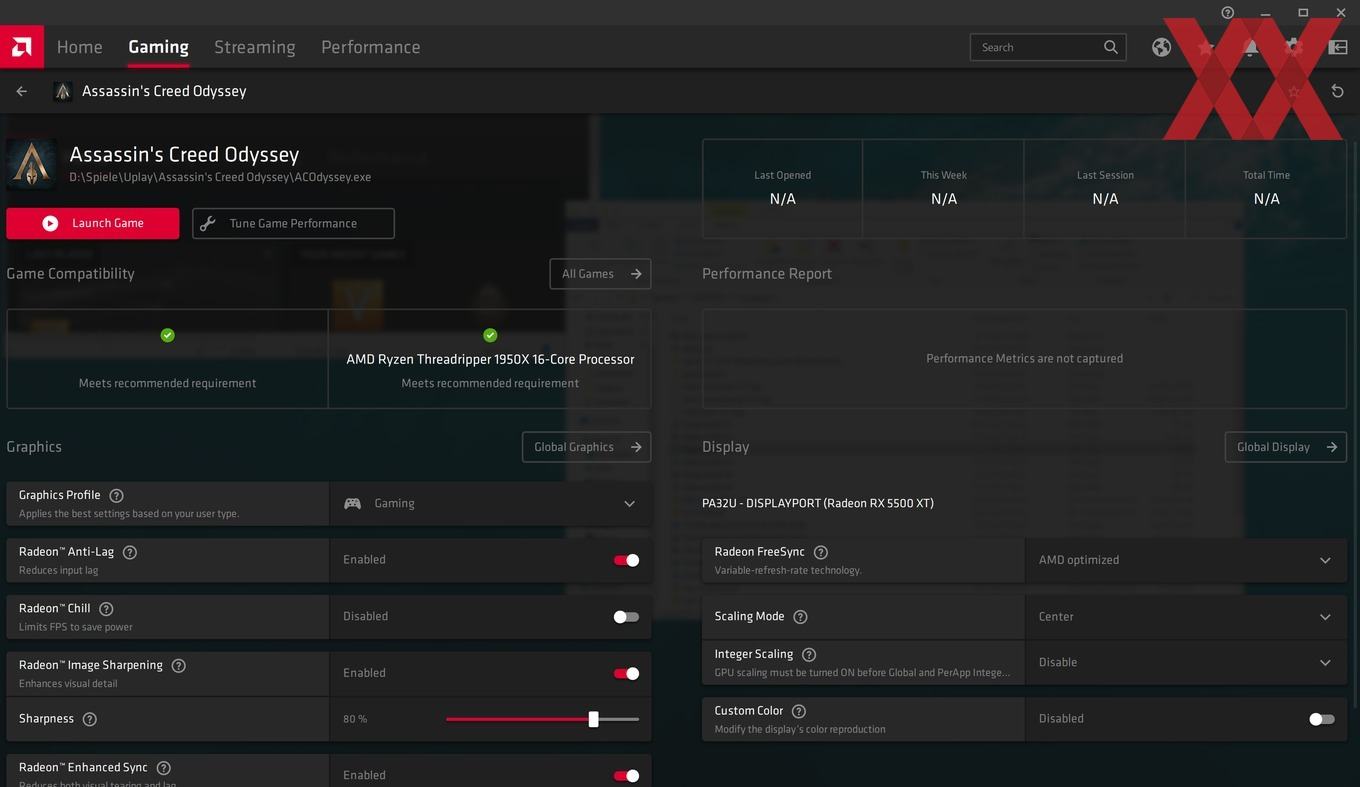The image size is (1360, 787).
Task: Open Radeon FreeSync AMD optimized dropdown
Action: (1186, 560)
